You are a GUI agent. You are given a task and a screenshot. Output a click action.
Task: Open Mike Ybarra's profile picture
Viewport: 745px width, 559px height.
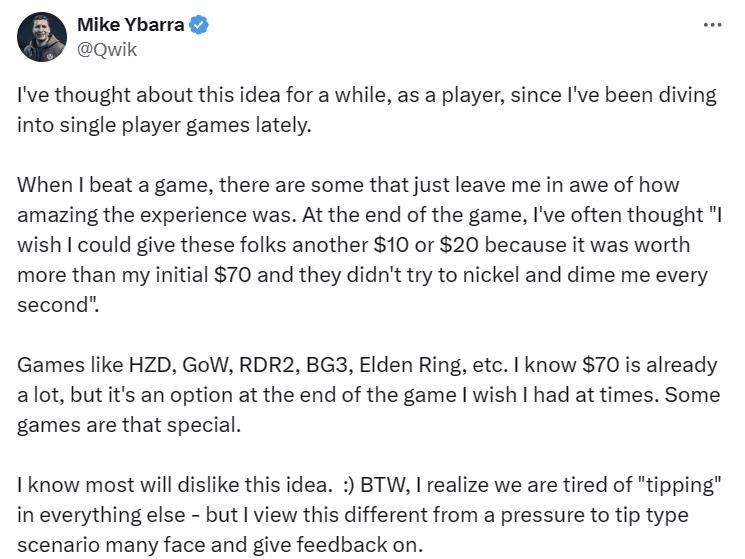[x=42, y=37]
